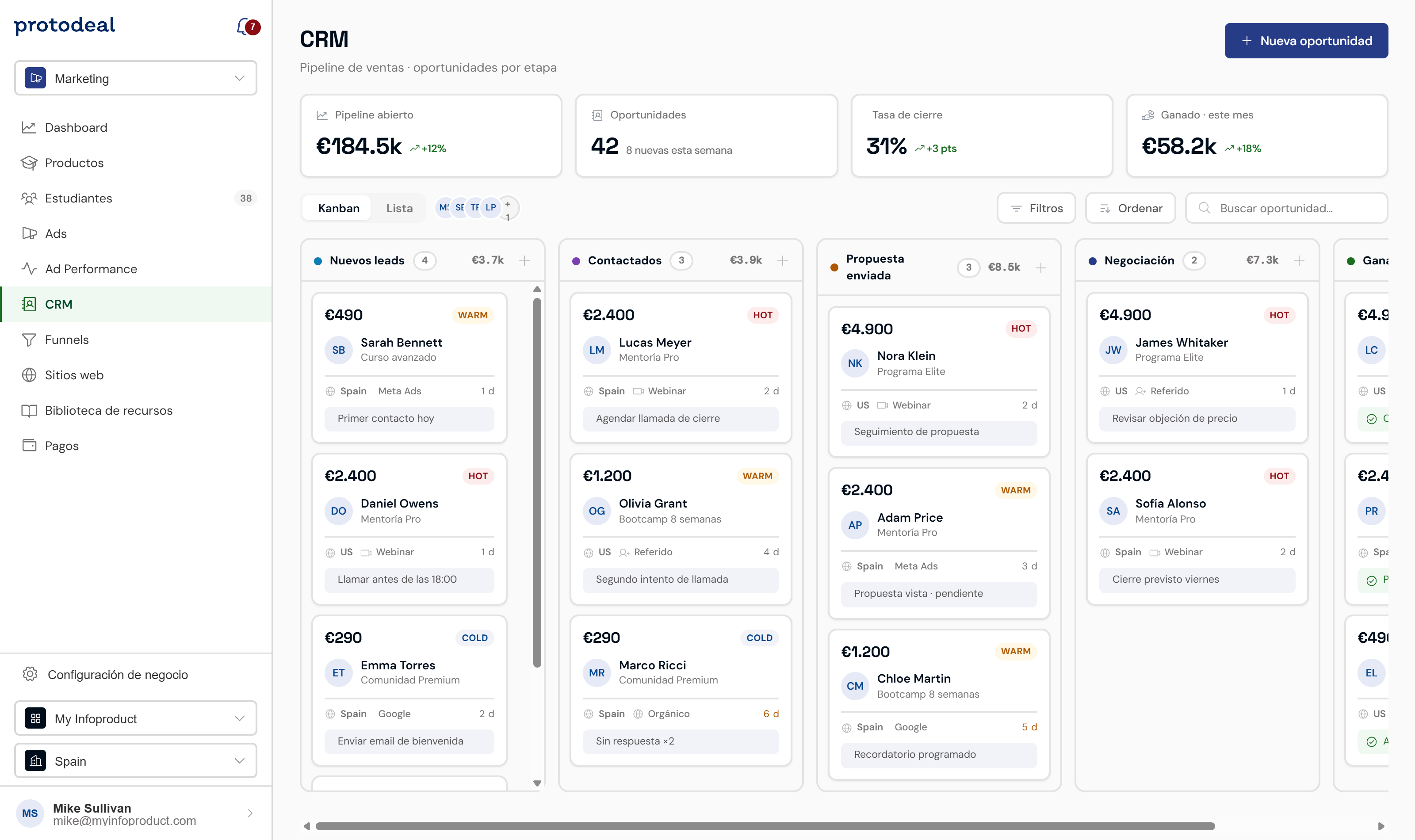Click Adam Price card name
The image size is (1415, 840).
tap(910, 517)
